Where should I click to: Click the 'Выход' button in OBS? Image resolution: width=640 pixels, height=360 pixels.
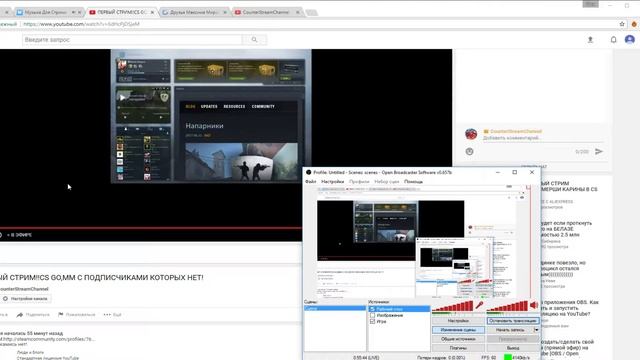click(513, 348)
